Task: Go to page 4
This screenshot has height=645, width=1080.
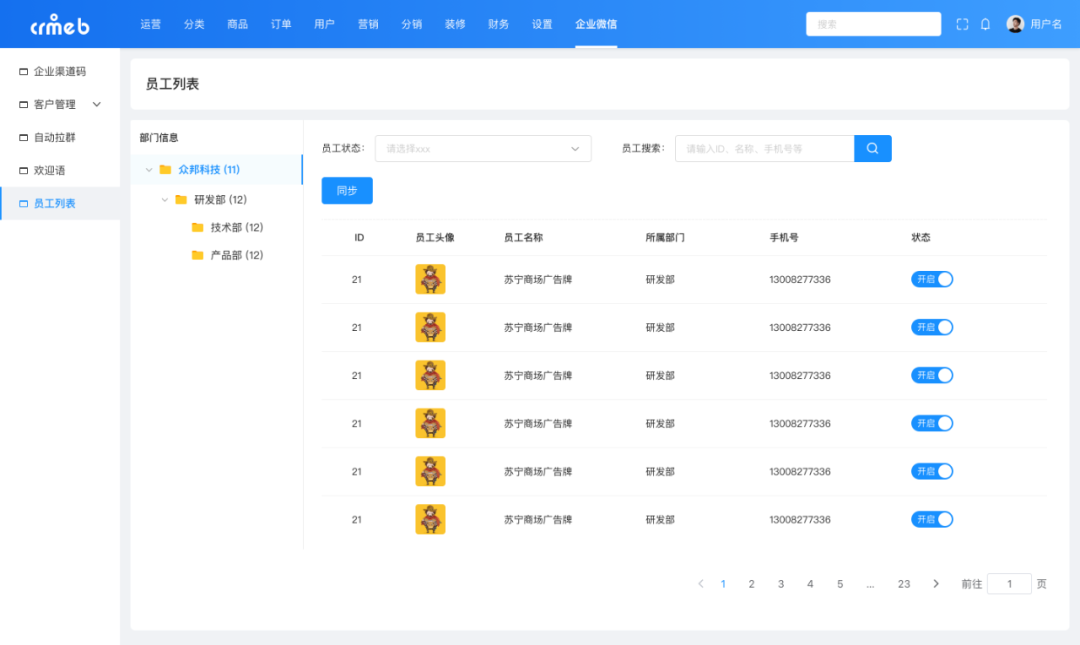Action: coord(810,584)
